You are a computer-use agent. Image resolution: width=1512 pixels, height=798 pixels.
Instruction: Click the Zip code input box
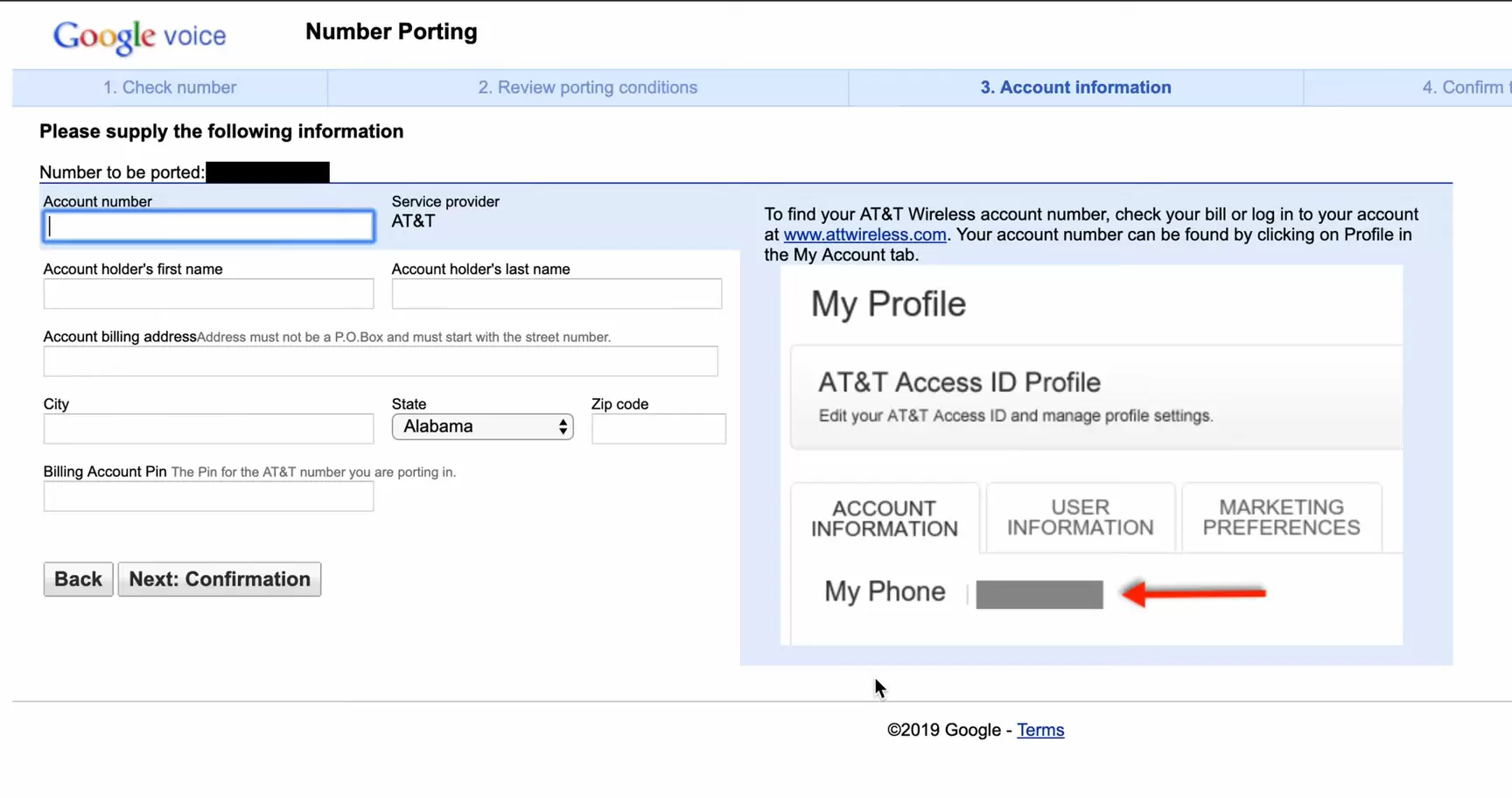[658, 428]
